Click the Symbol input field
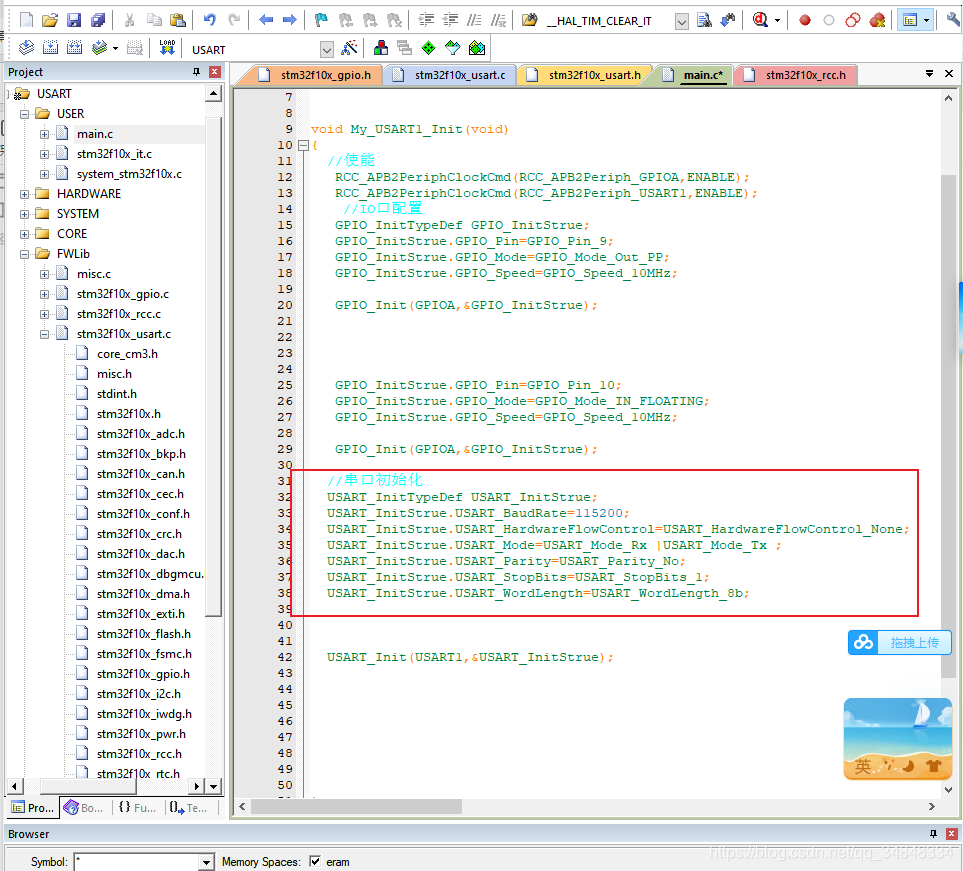This screenshot has height=871, width=963. point(136,862)
